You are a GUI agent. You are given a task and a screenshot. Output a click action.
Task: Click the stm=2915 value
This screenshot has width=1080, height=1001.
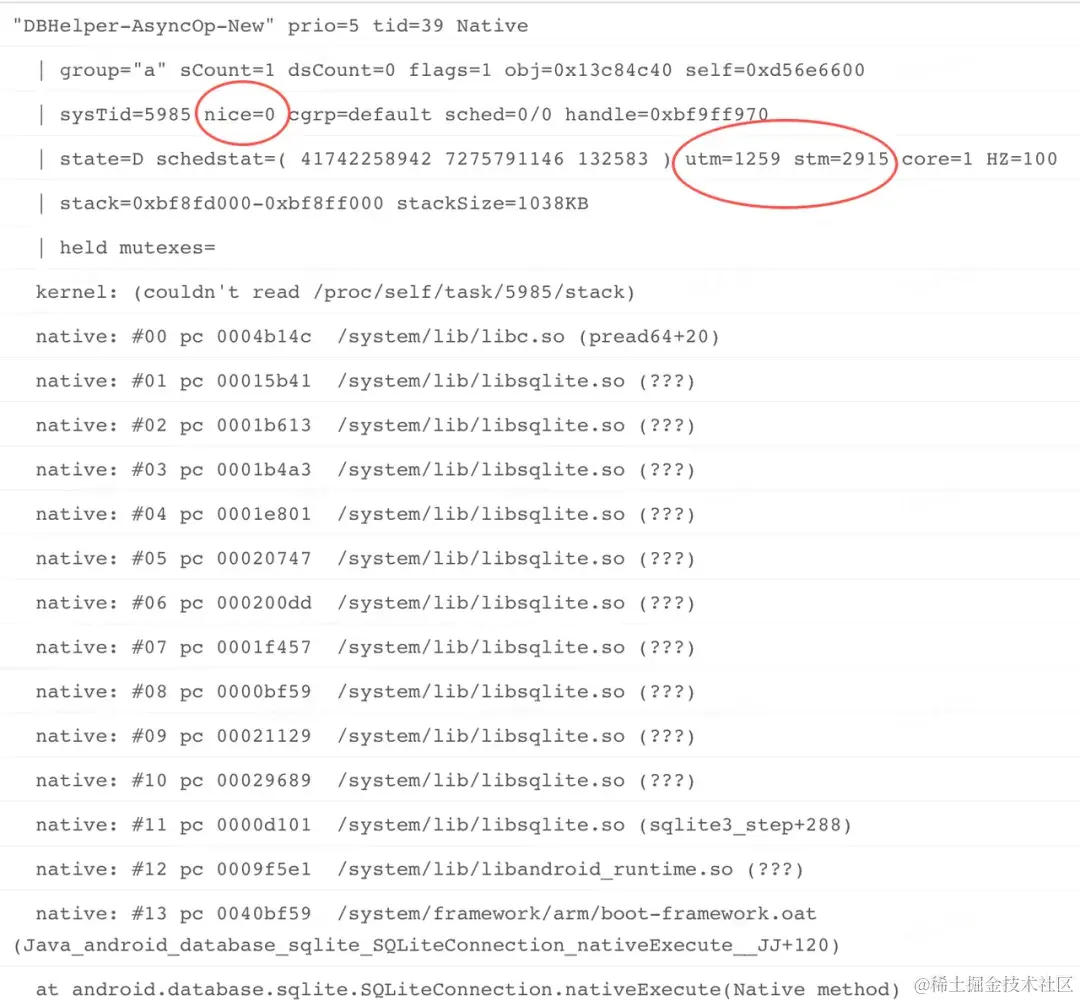coord(841,159)
